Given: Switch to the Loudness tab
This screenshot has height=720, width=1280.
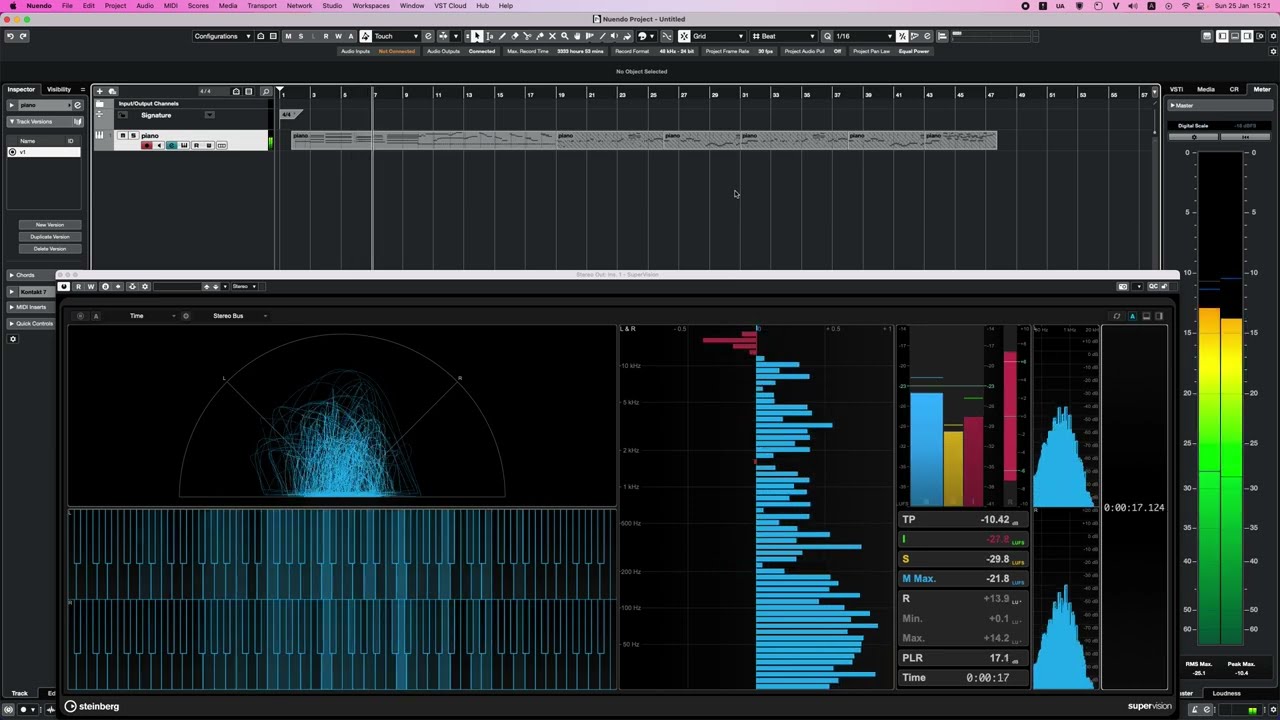Looking at the screenshot, I should click(x=1227, y=693).
